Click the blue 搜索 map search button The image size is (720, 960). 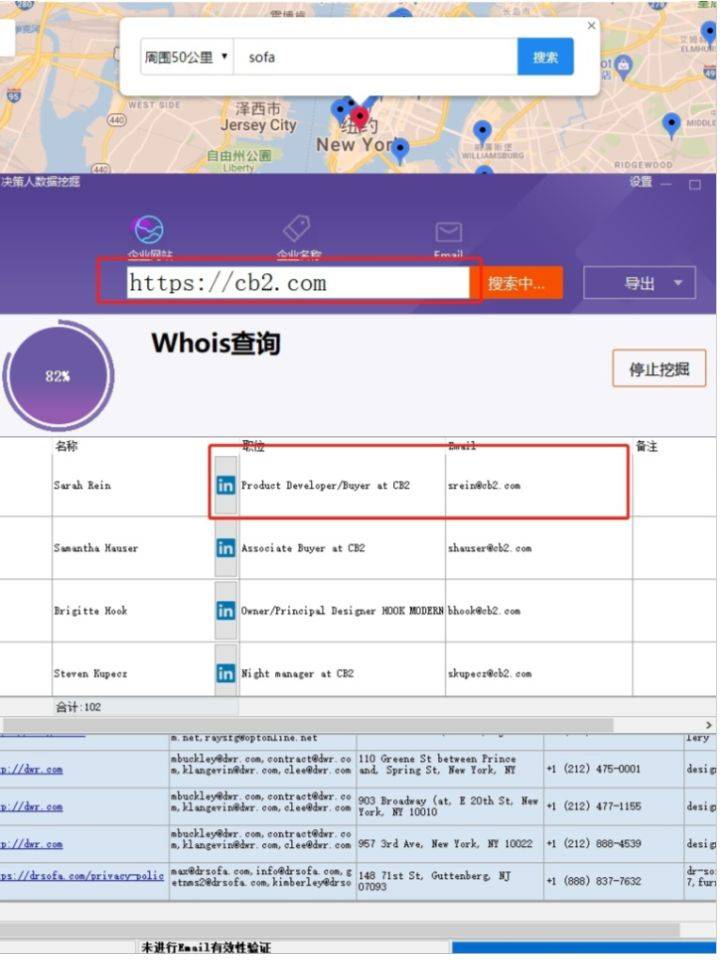tap(545, 57)
